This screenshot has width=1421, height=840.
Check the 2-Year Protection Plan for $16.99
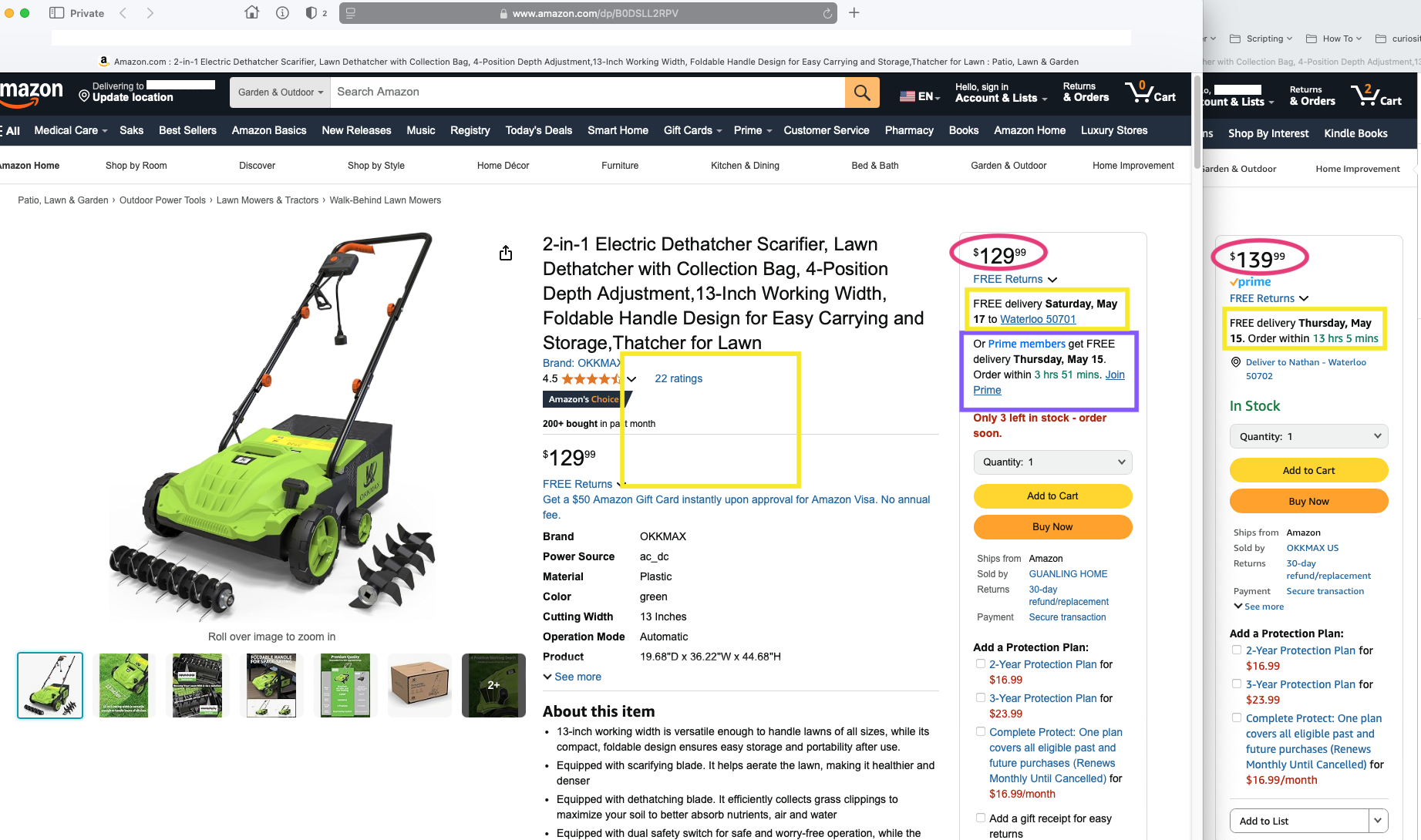point(981,664)
